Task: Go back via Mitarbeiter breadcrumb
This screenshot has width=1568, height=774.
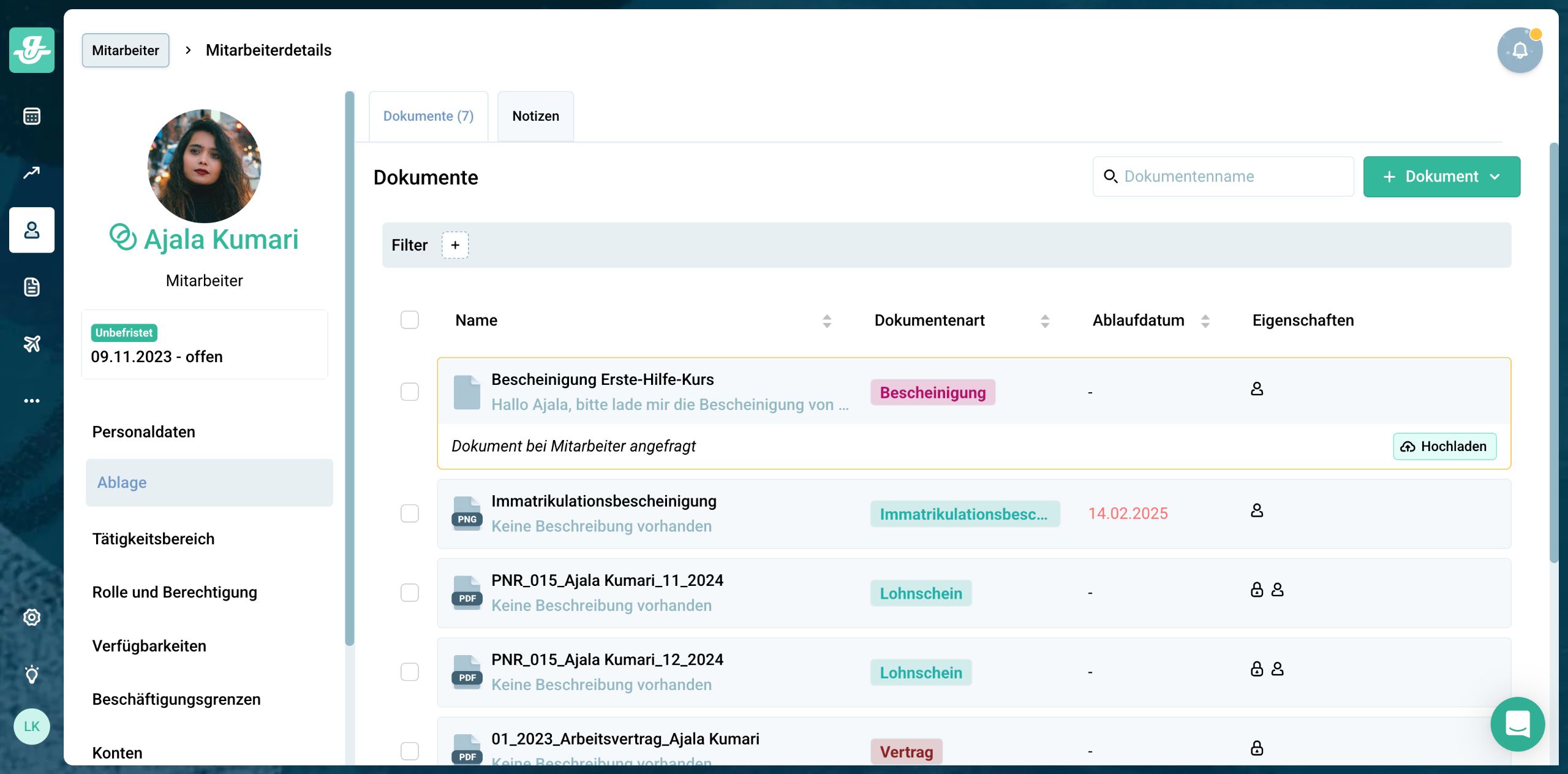Action: coord(126,50)
